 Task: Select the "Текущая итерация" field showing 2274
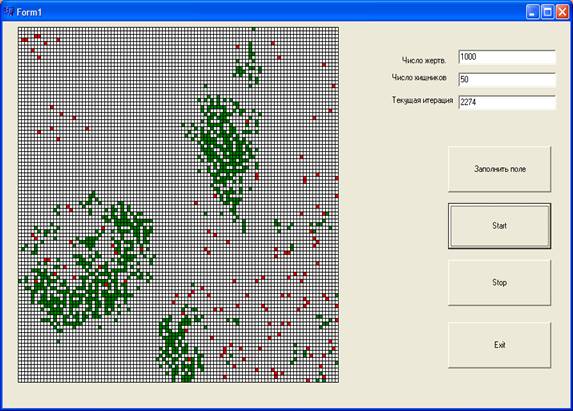(x=507, y=103)
